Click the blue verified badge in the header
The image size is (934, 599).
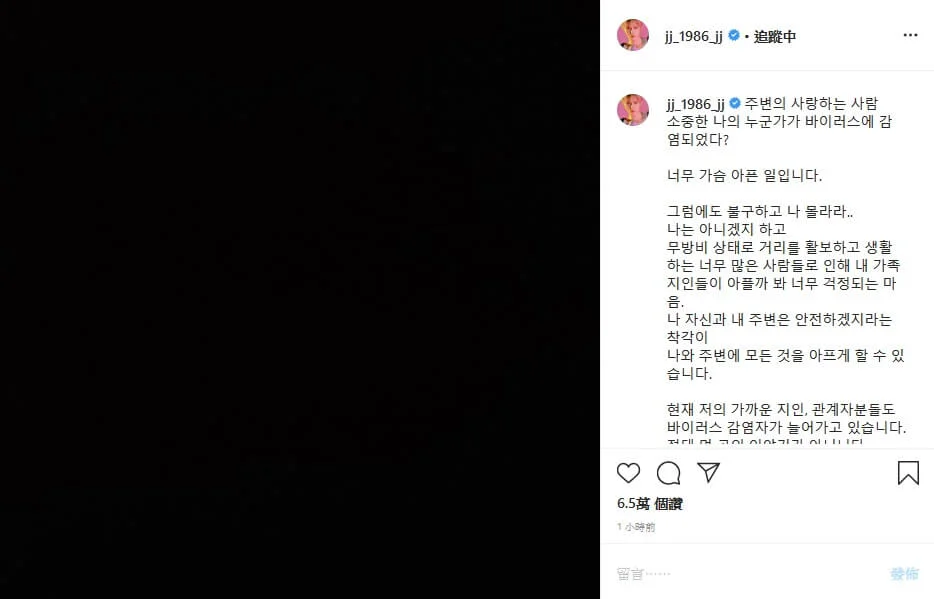(x=734, y=36)
